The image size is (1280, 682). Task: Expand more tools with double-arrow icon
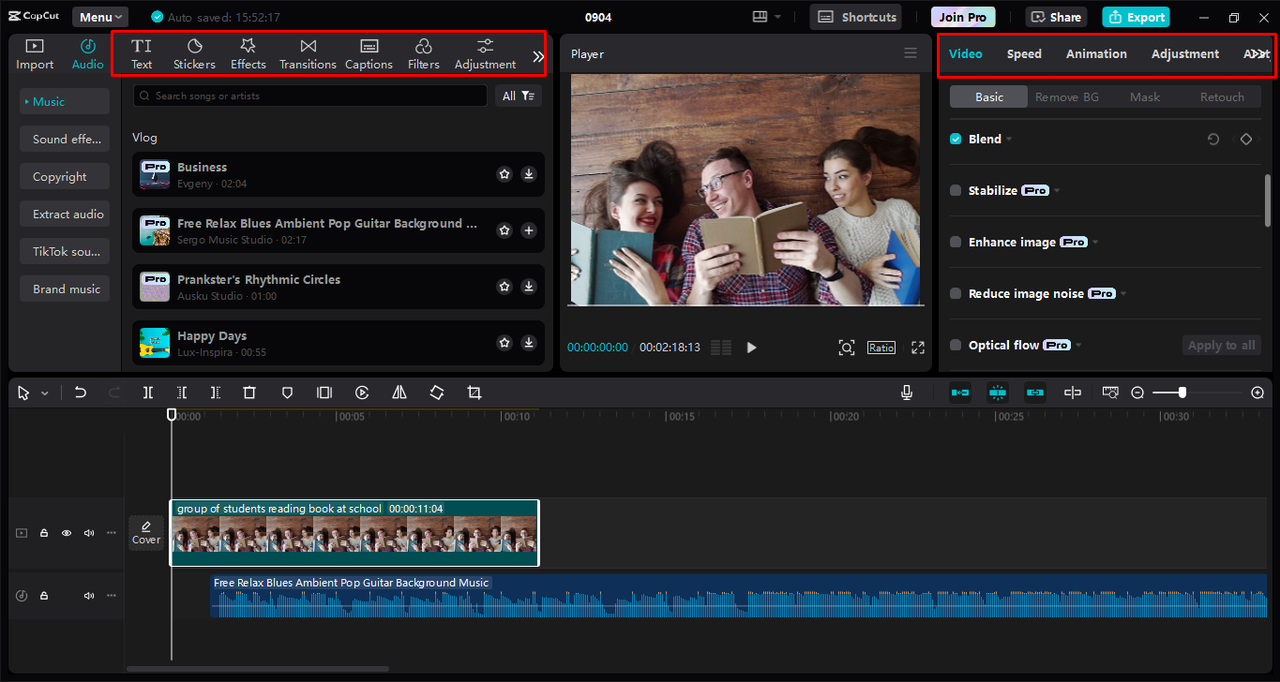(x=538, y=57)
